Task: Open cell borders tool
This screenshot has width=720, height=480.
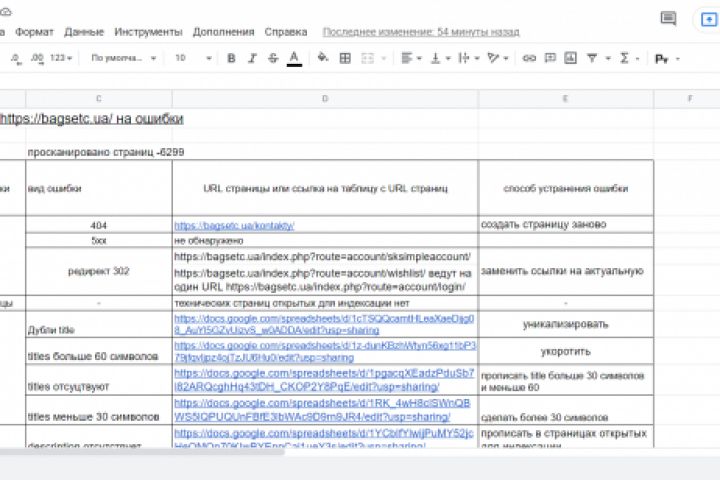Action: tap(345, 58)
